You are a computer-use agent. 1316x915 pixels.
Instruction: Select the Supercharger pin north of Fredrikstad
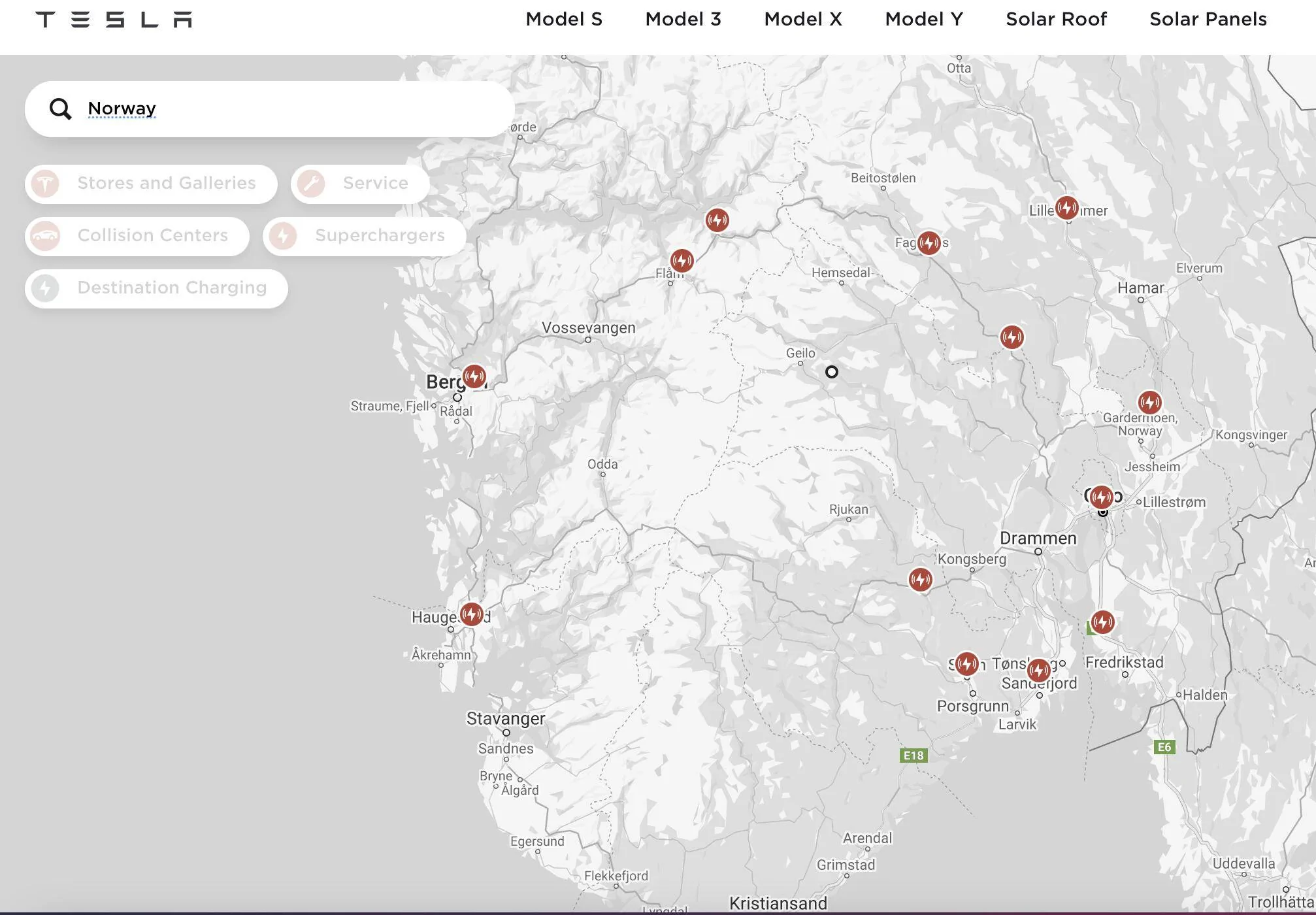pos(1102,622)
